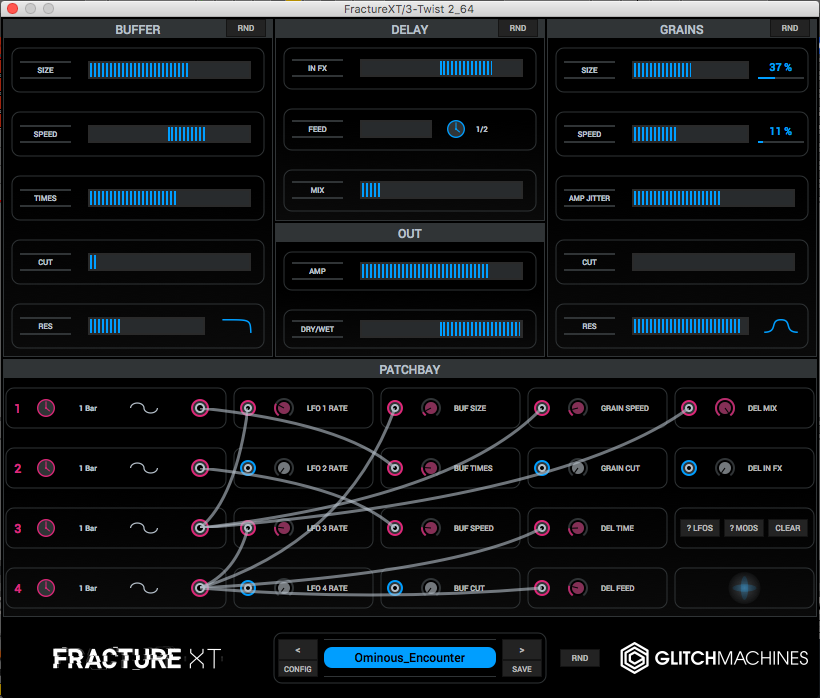Click the DEL FEED input jack
The height and width of the screenshot is (698, 820).
(x=542, y=588)
